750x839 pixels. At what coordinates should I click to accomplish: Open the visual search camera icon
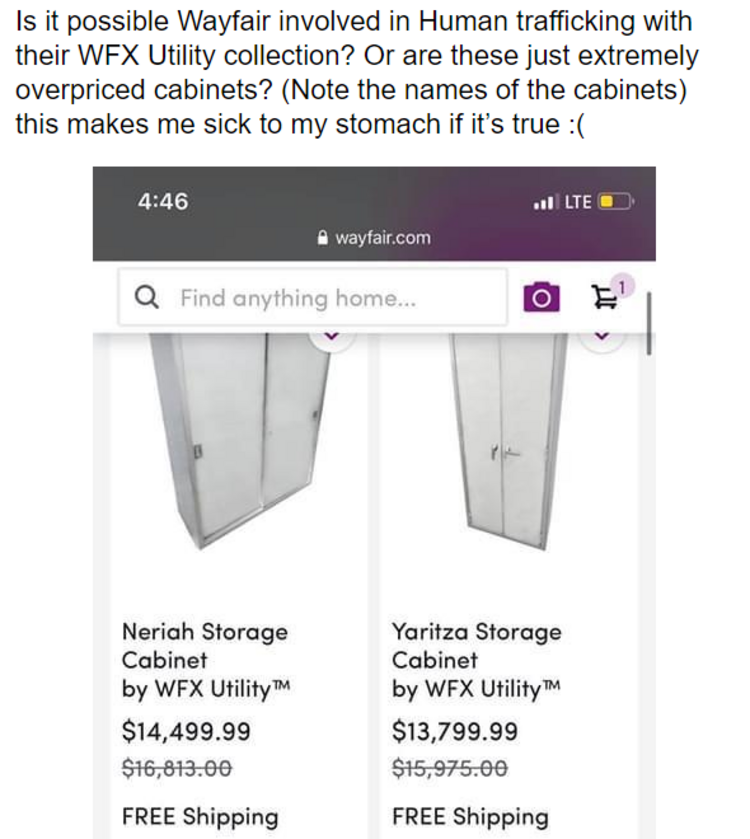[x=541, y=297]
